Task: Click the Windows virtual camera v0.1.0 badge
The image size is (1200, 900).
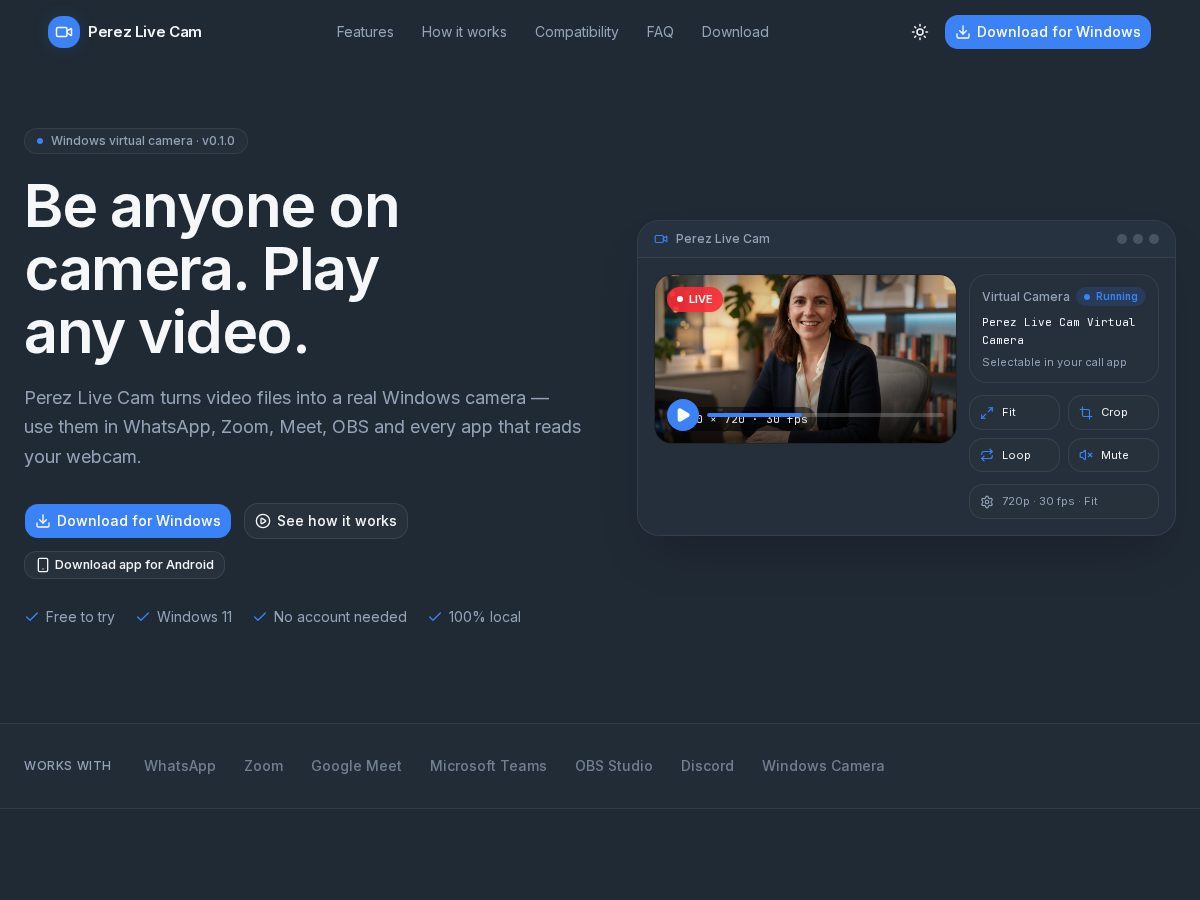Action: pos(136,141)
